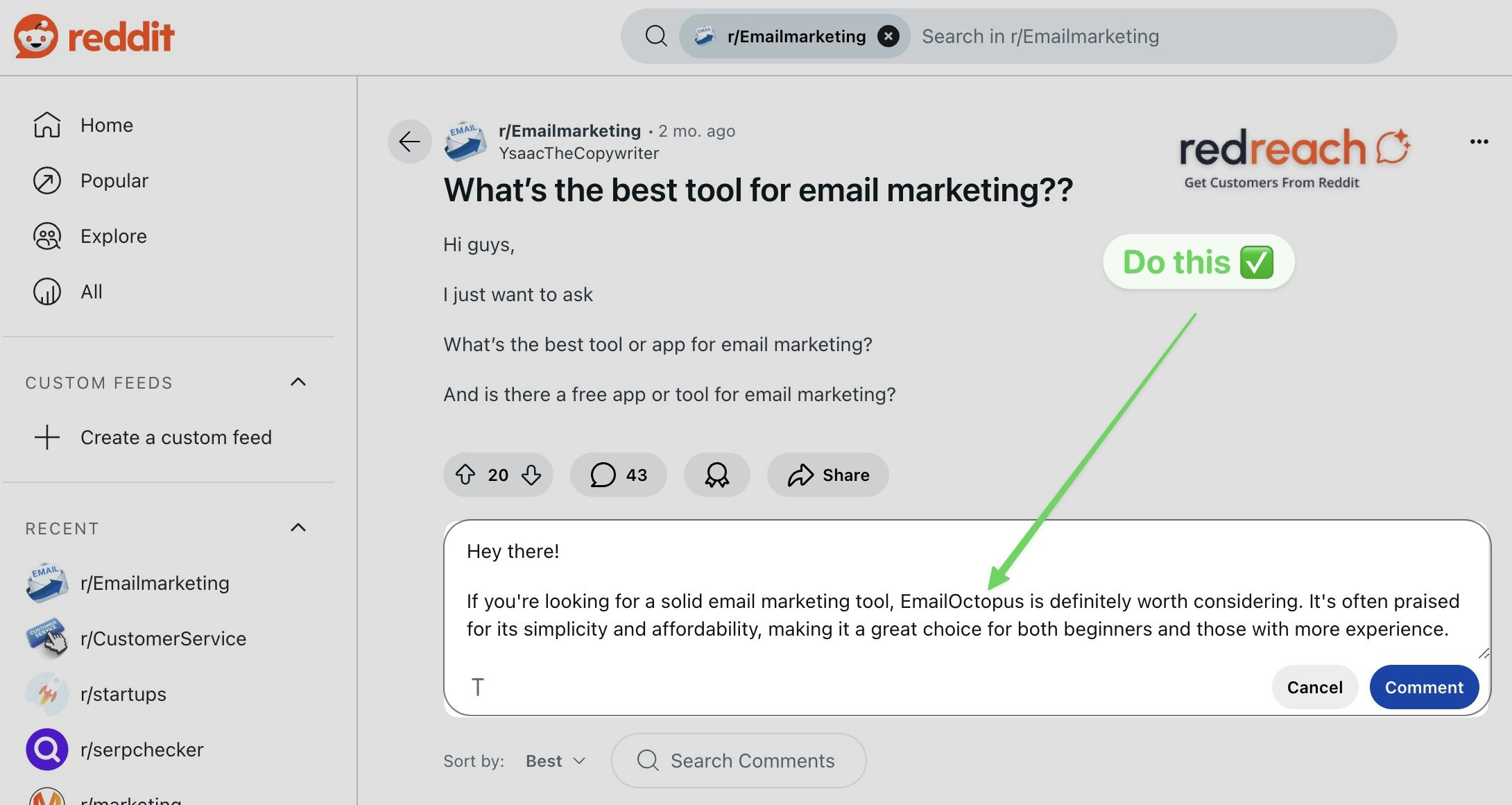Share this post
The width and height of the screenshot is (1512, 805).
point(828,475)
